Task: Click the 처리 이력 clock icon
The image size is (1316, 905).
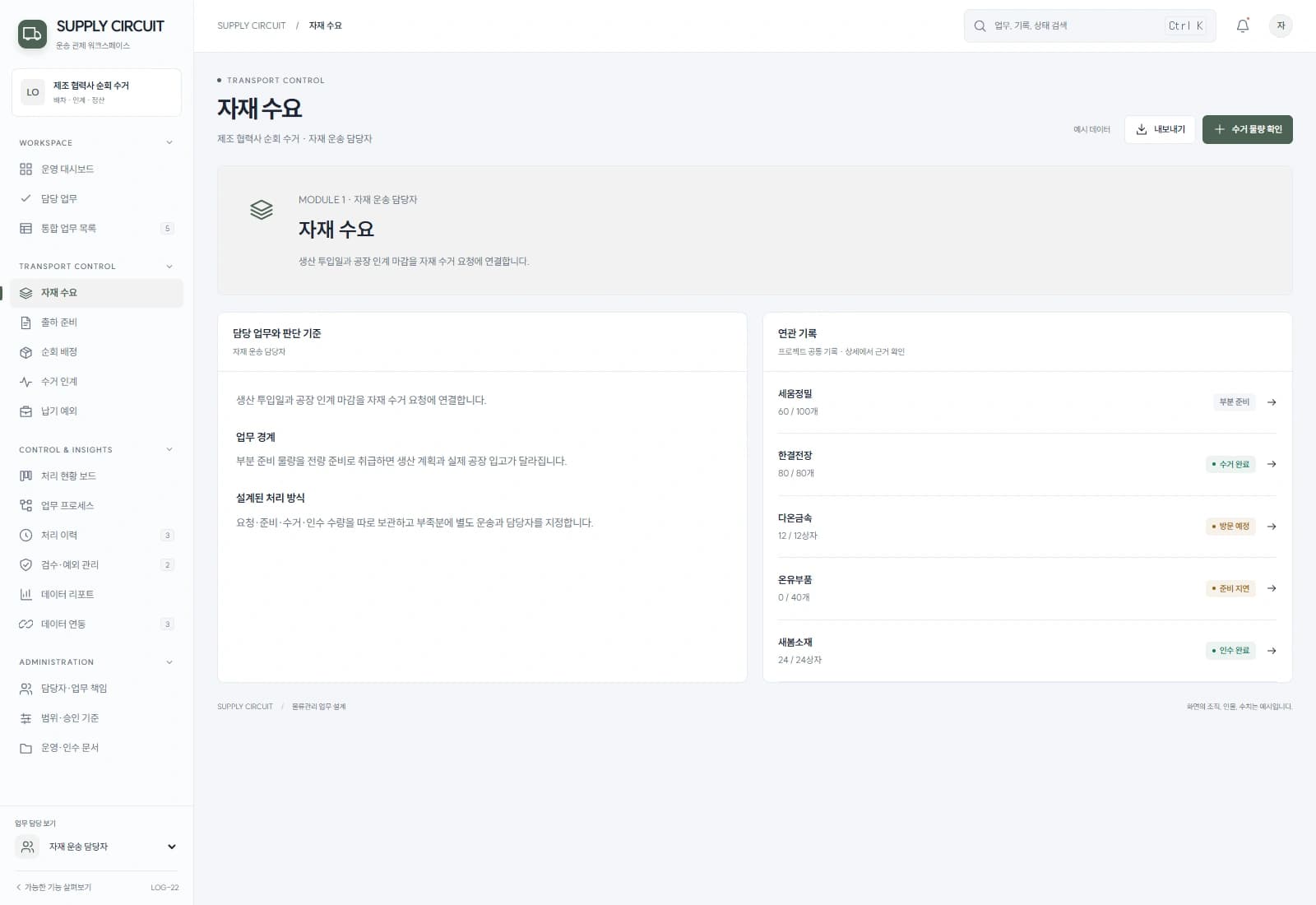Action: coord(25,536)
